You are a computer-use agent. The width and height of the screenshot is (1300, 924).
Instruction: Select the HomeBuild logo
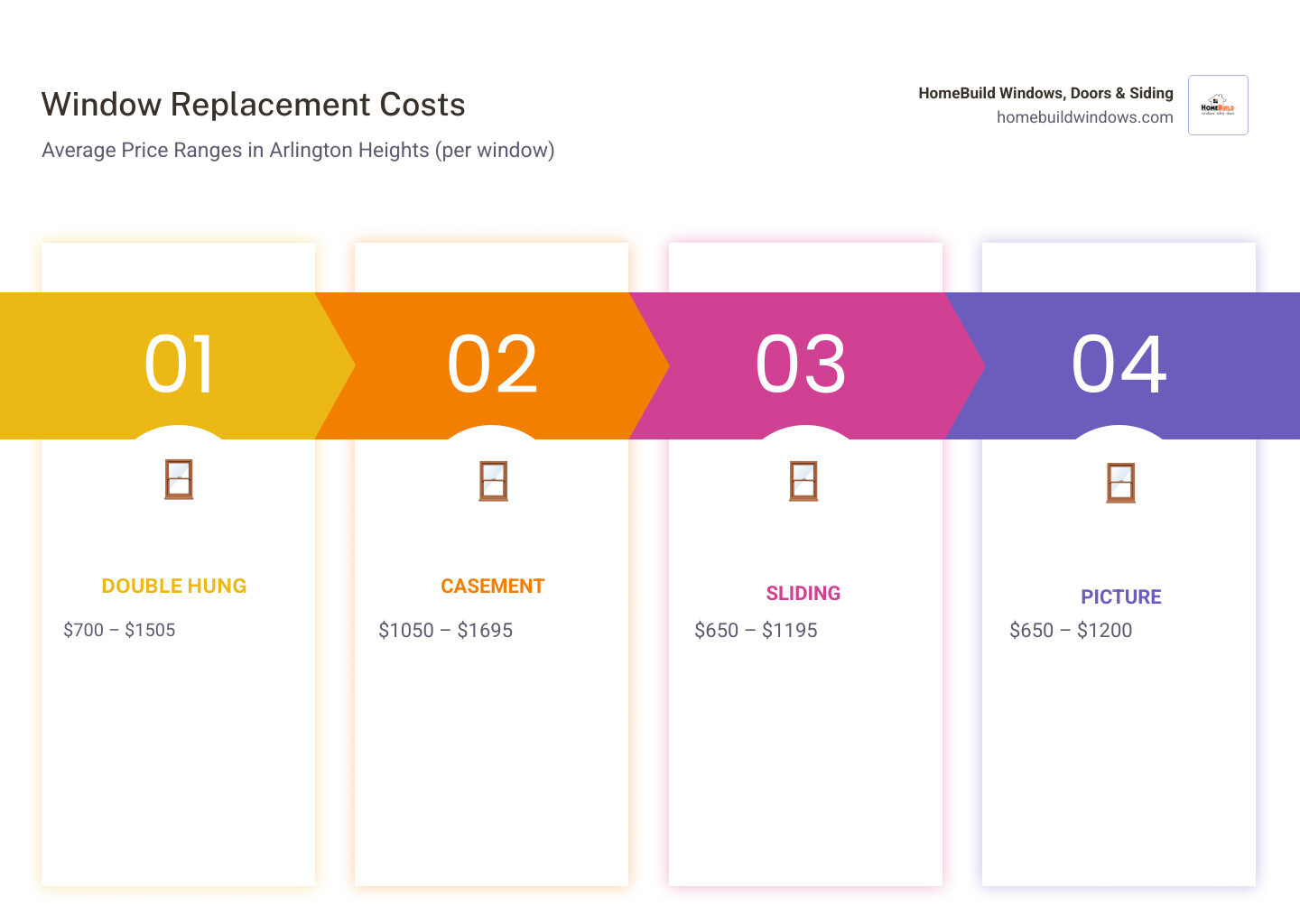[1218, 105]
